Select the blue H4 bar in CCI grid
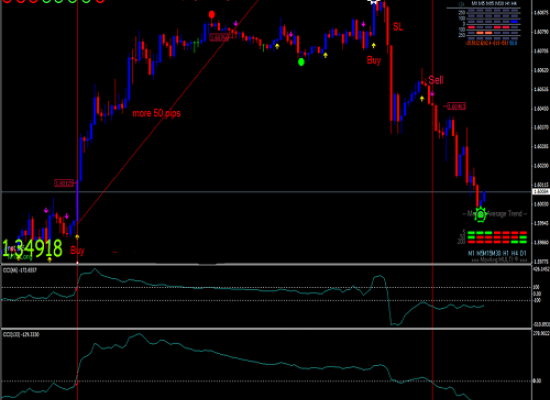The height and width of the screenshot is (400, 550). pos(514,22)
